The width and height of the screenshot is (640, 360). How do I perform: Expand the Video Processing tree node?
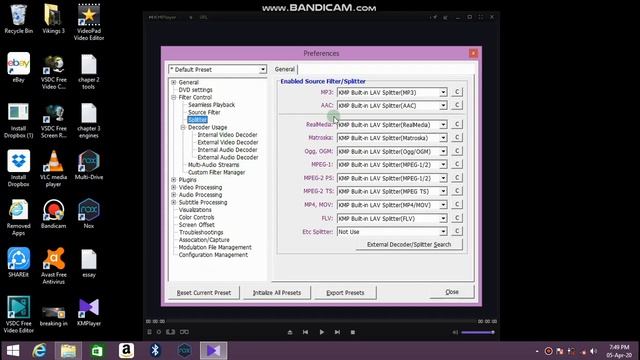tap(174, 187)
